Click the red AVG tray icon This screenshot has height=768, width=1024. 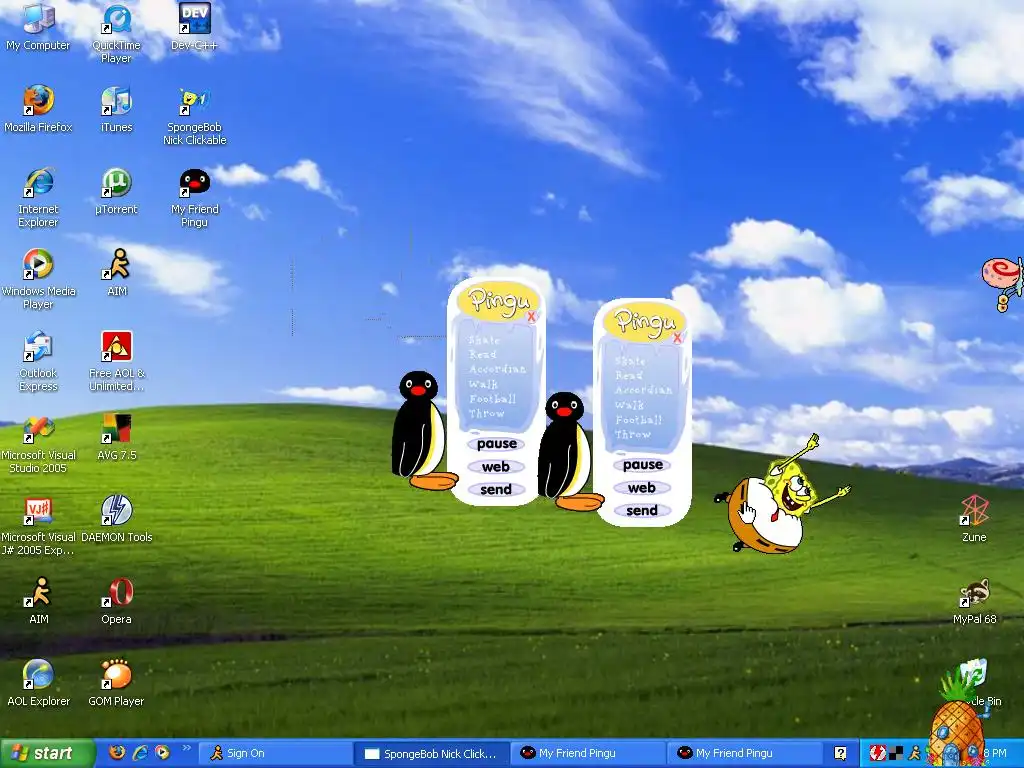[877, 753]
